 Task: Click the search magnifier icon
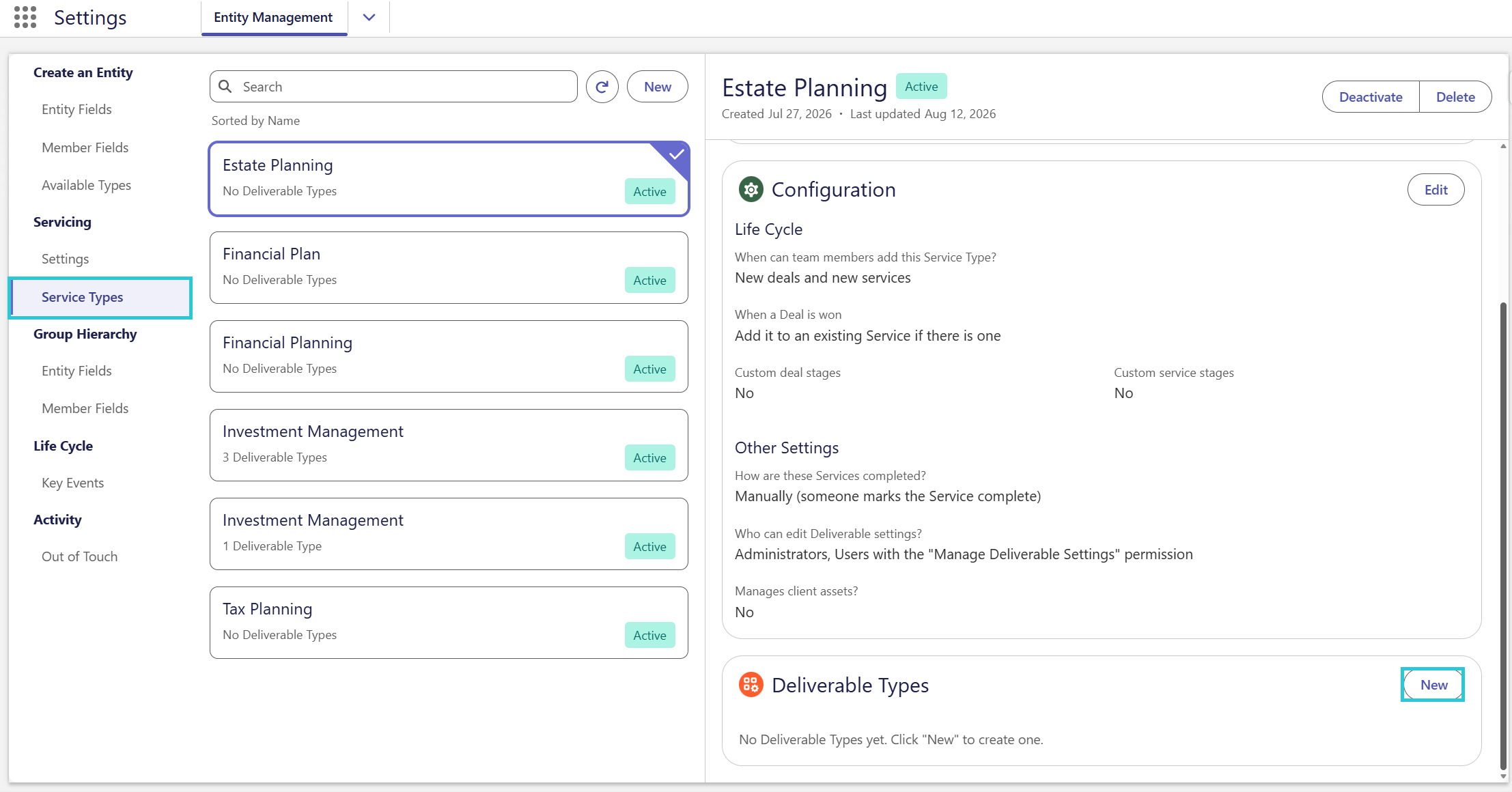point(225,87)
